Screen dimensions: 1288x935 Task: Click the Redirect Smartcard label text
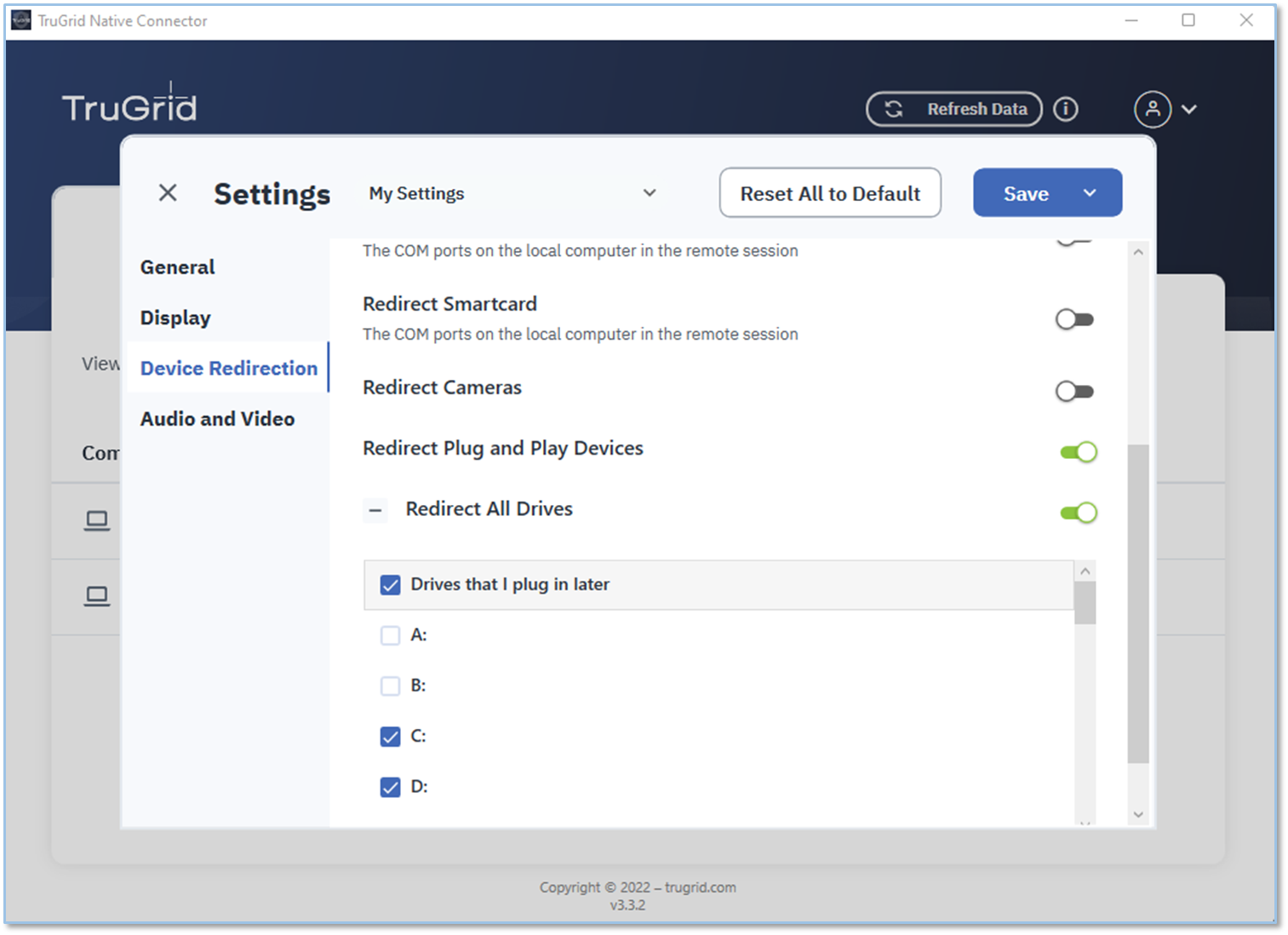point(449,304)
